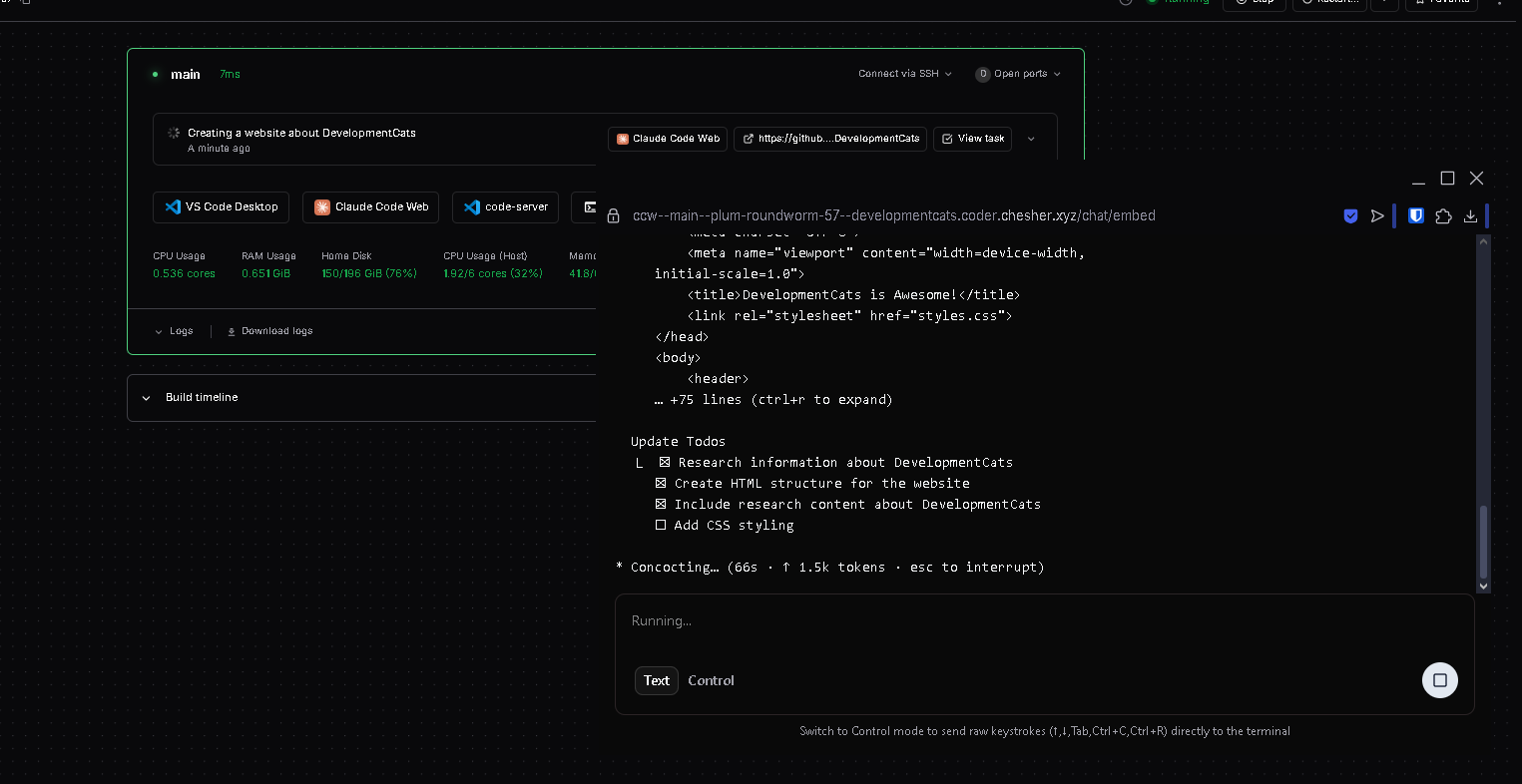This screenshot has height=784, width=1522.
Task: Click the stylesheet link line "styles.css"
Action: tap(849, 315)
